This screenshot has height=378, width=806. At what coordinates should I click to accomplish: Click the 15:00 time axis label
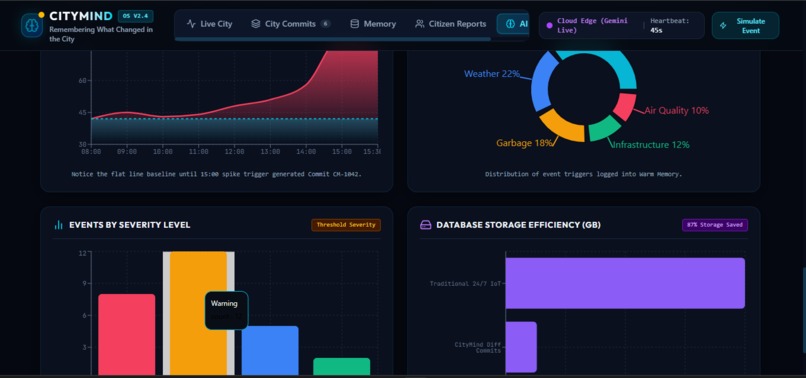342,152
